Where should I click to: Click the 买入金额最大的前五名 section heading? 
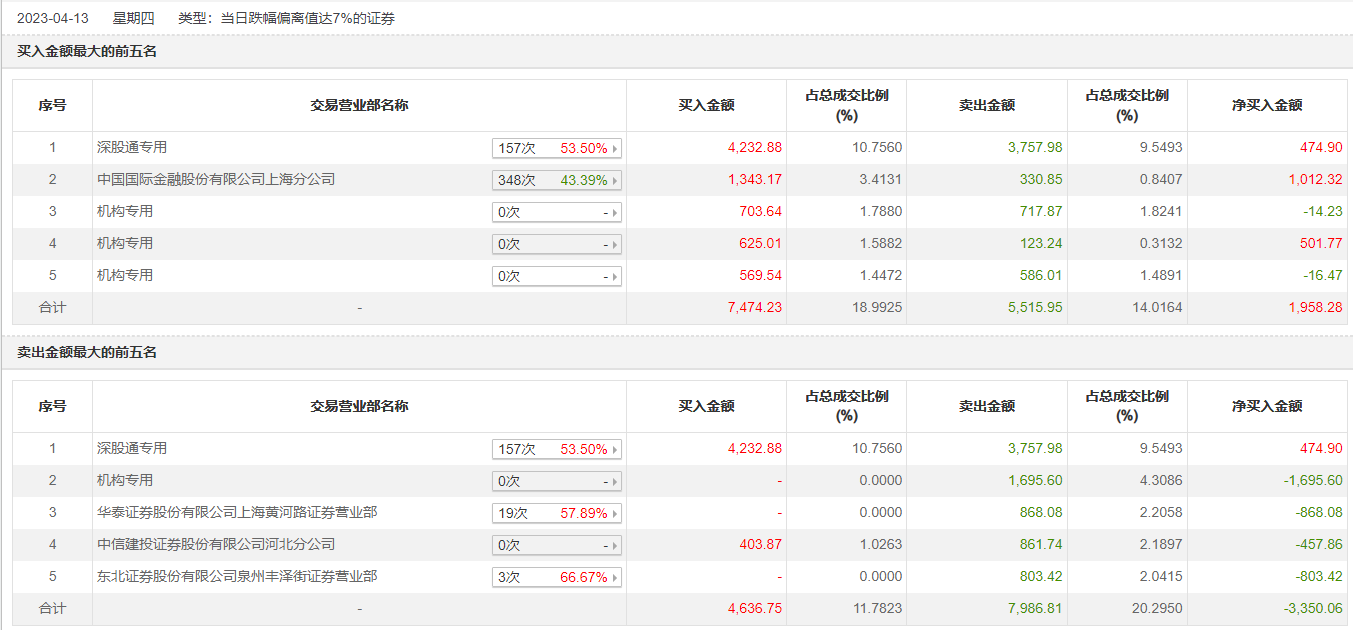(x=87, y=51)
